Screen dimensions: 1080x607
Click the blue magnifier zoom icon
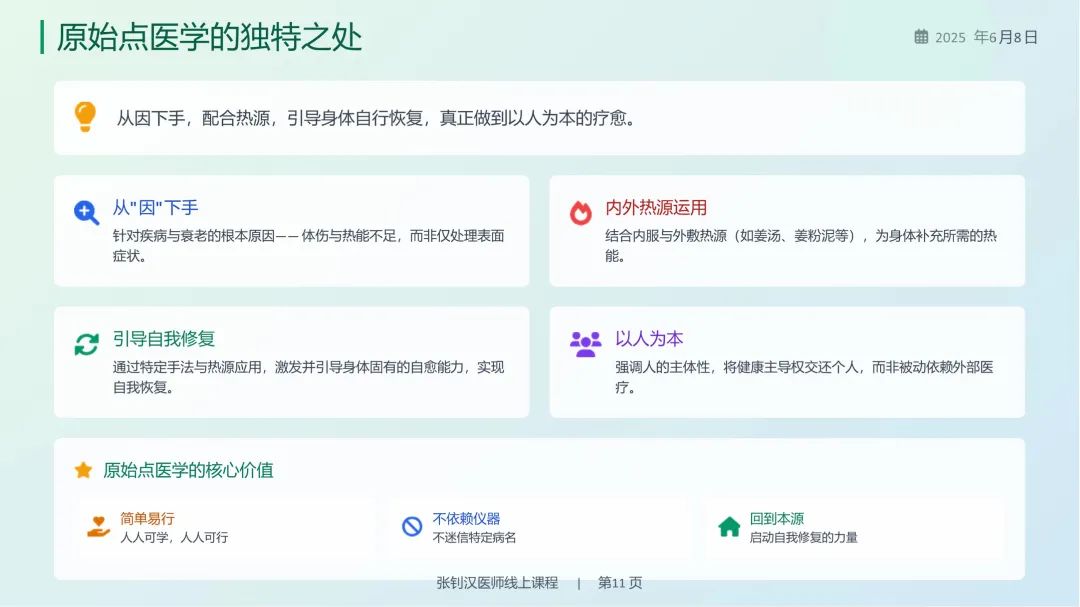86,212
